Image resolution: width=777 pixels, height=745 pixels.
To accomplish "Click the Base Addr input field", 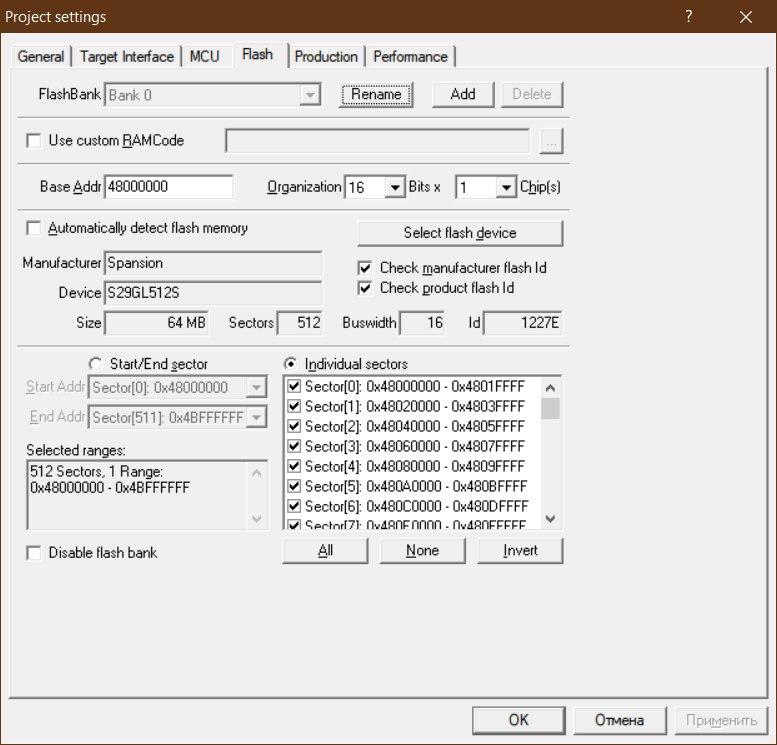I will pyautogui.click(x=168, y=187).
